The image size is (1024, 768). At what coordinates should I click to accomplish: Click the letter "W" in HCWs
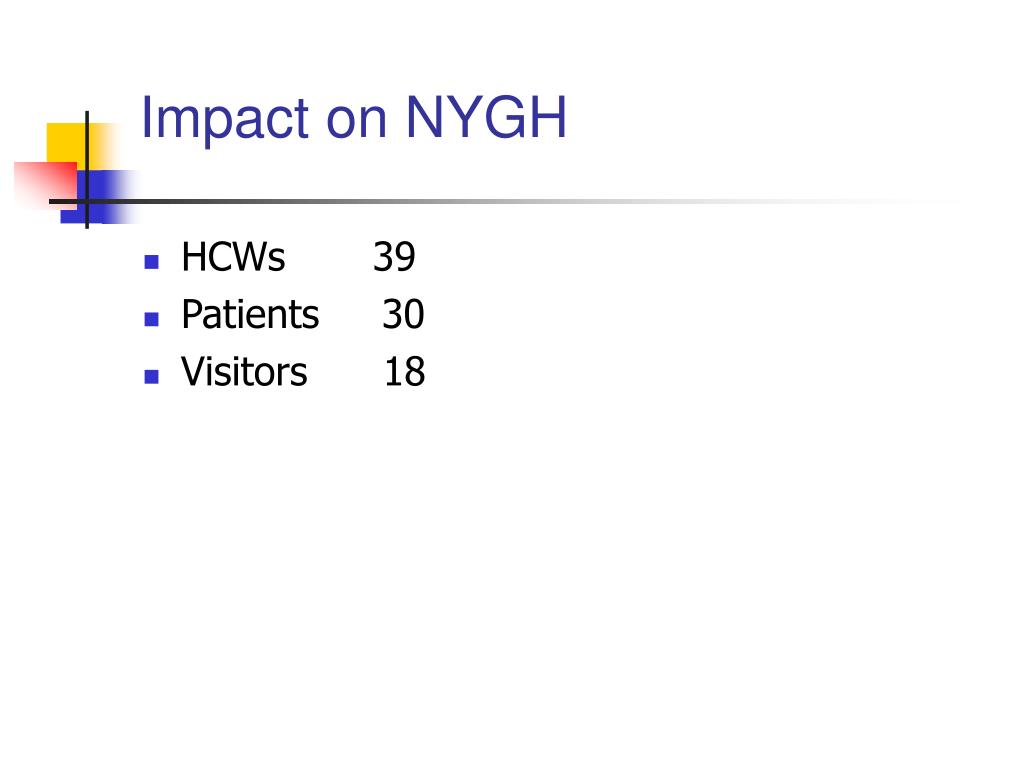click(248, 257)
